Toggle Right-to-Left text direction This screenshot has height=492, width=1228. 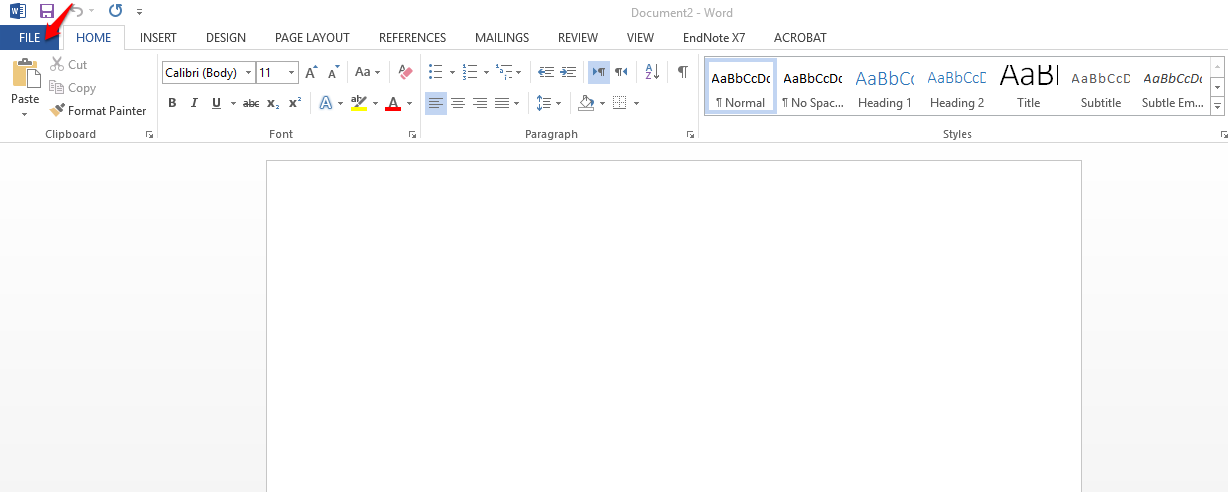point(621,72)
